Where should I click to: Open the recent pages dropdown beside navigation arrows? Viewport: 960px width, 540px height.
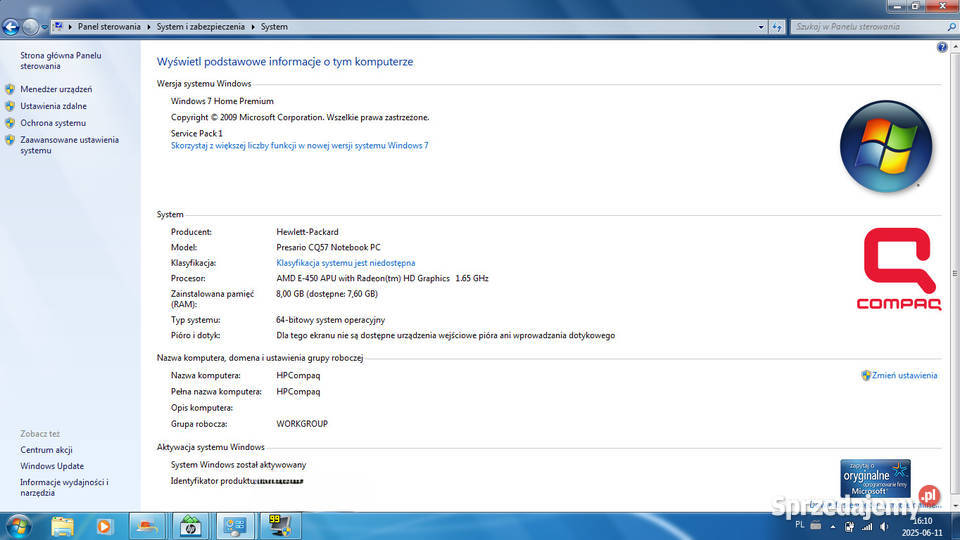(x=44, y=27)
